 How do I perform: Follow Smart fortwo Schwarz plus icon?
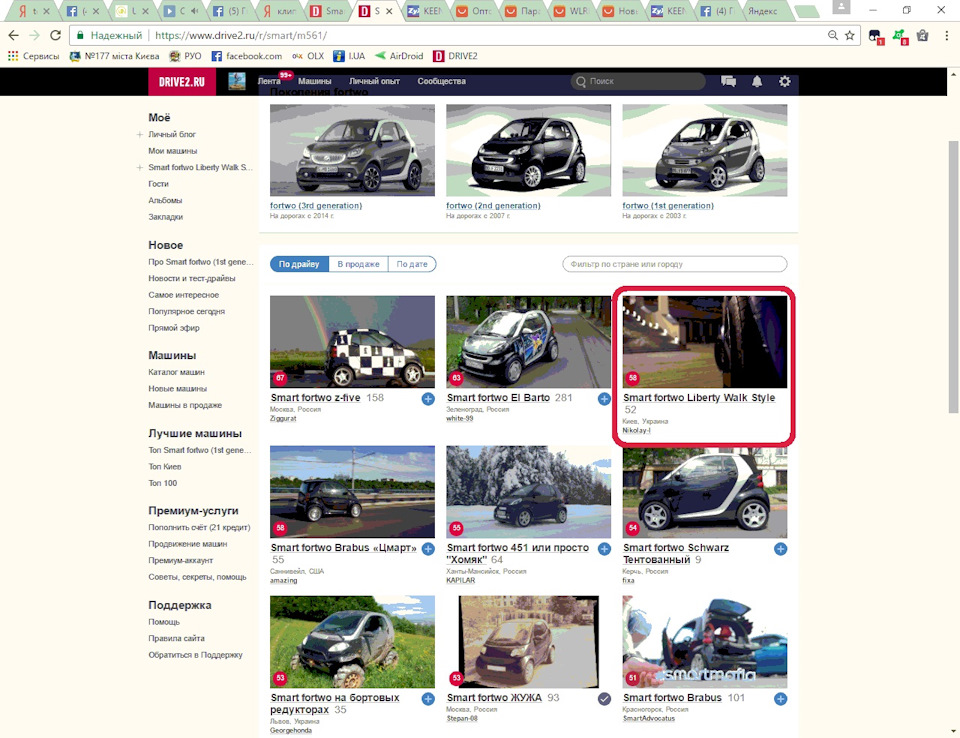[781, 549]
